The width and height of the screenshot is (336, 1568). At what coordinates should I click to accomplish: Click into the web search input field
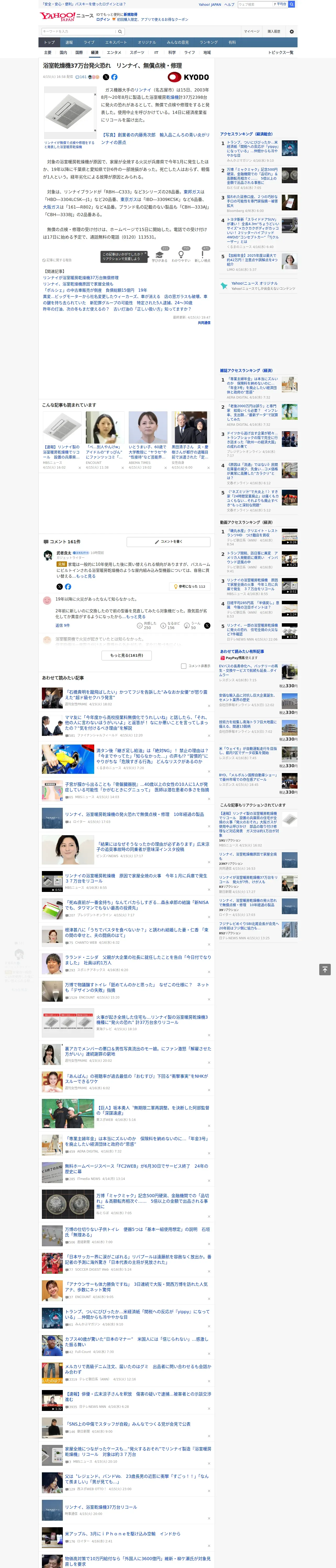point(254,4)
